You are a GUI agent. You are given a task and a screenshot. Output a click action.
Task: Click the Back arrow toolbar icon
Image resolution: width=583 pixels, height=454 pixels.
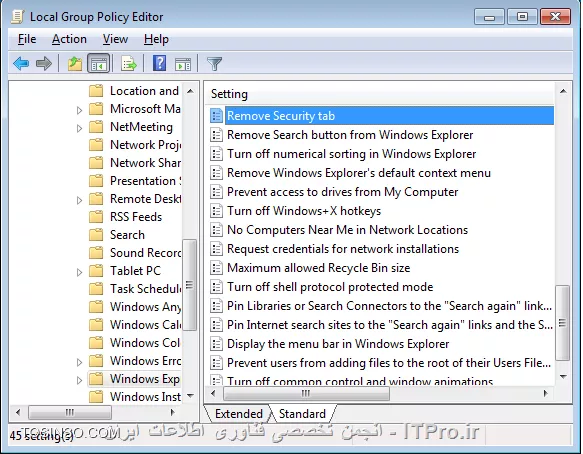tap(21, 64)
